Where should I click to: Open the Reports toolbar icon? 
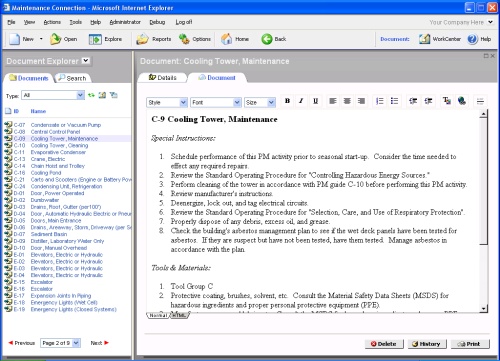click(154, 39)
